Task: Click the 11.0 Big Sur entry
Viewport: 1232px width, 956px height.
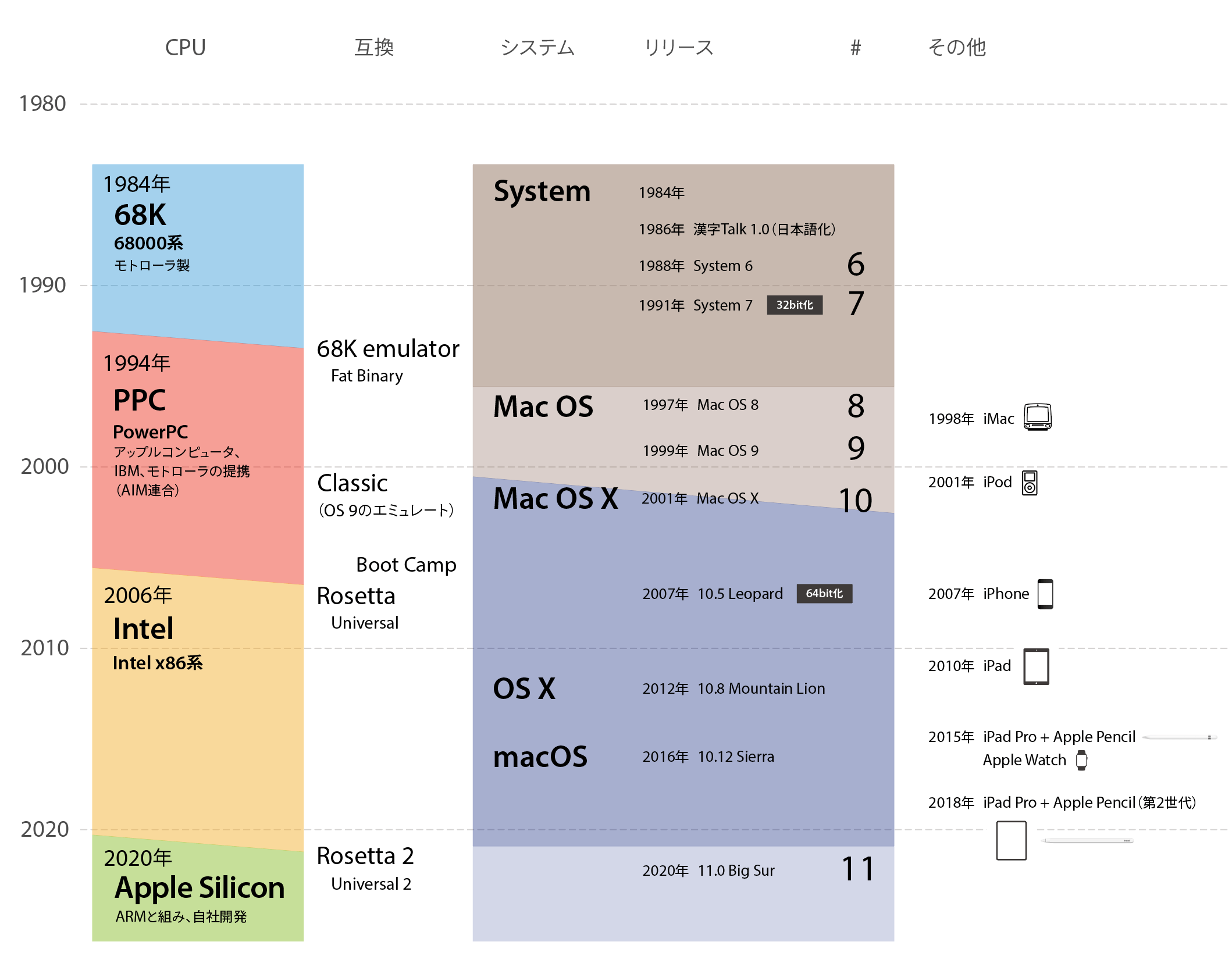Action: click(x=736, y=871)
